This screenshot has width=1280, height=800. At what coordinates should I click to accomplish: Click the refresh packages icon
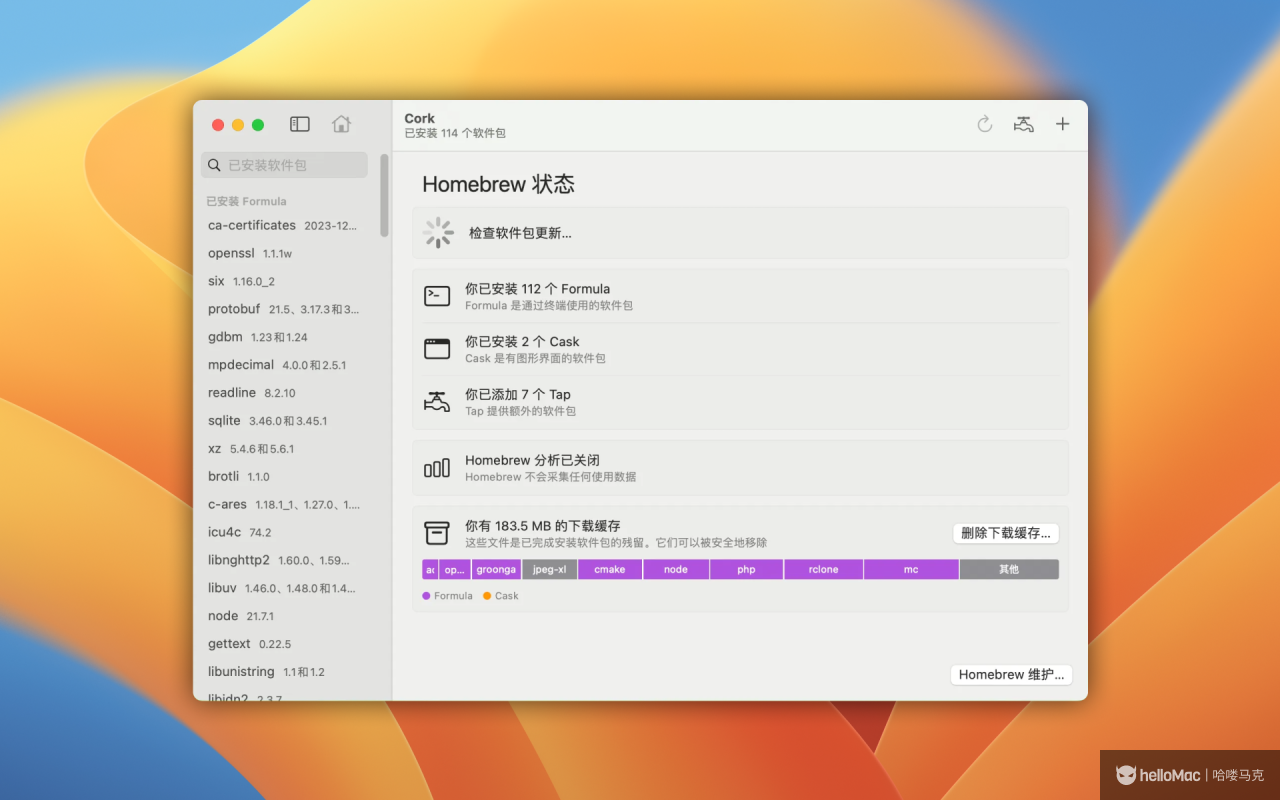[985, 124]
